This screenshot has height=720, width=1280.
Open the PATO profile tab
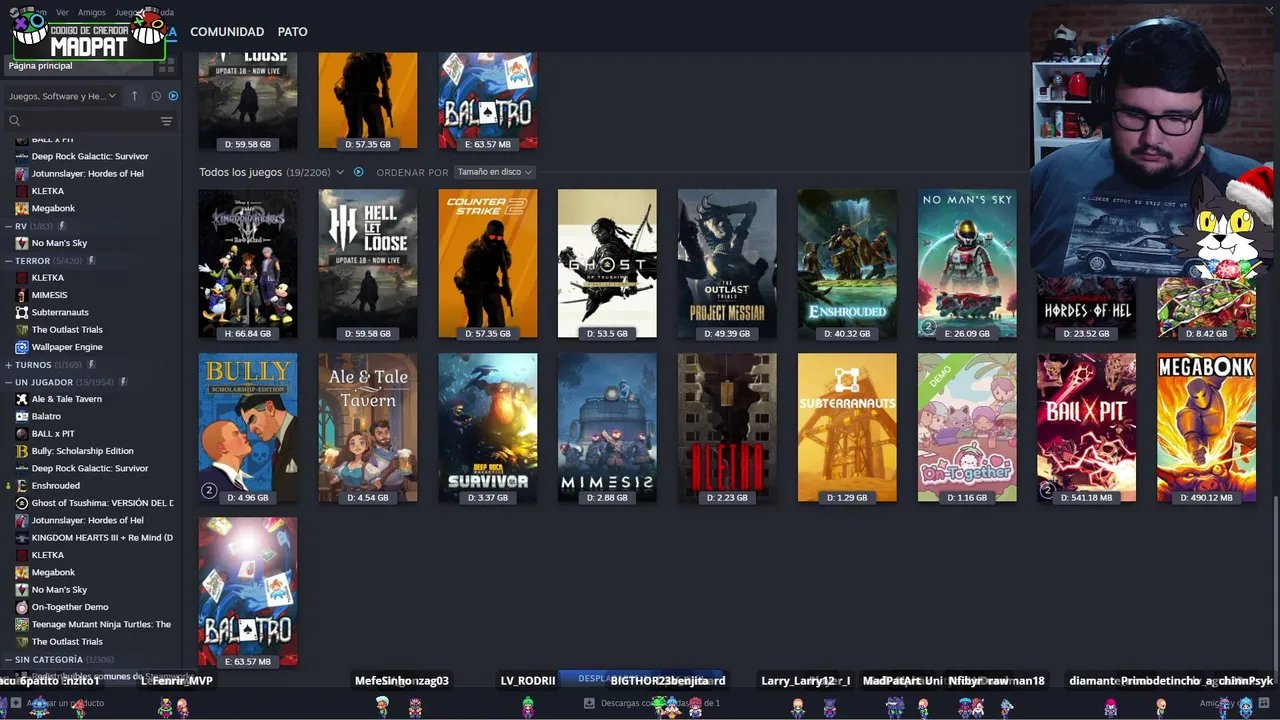tap(292, 32)
